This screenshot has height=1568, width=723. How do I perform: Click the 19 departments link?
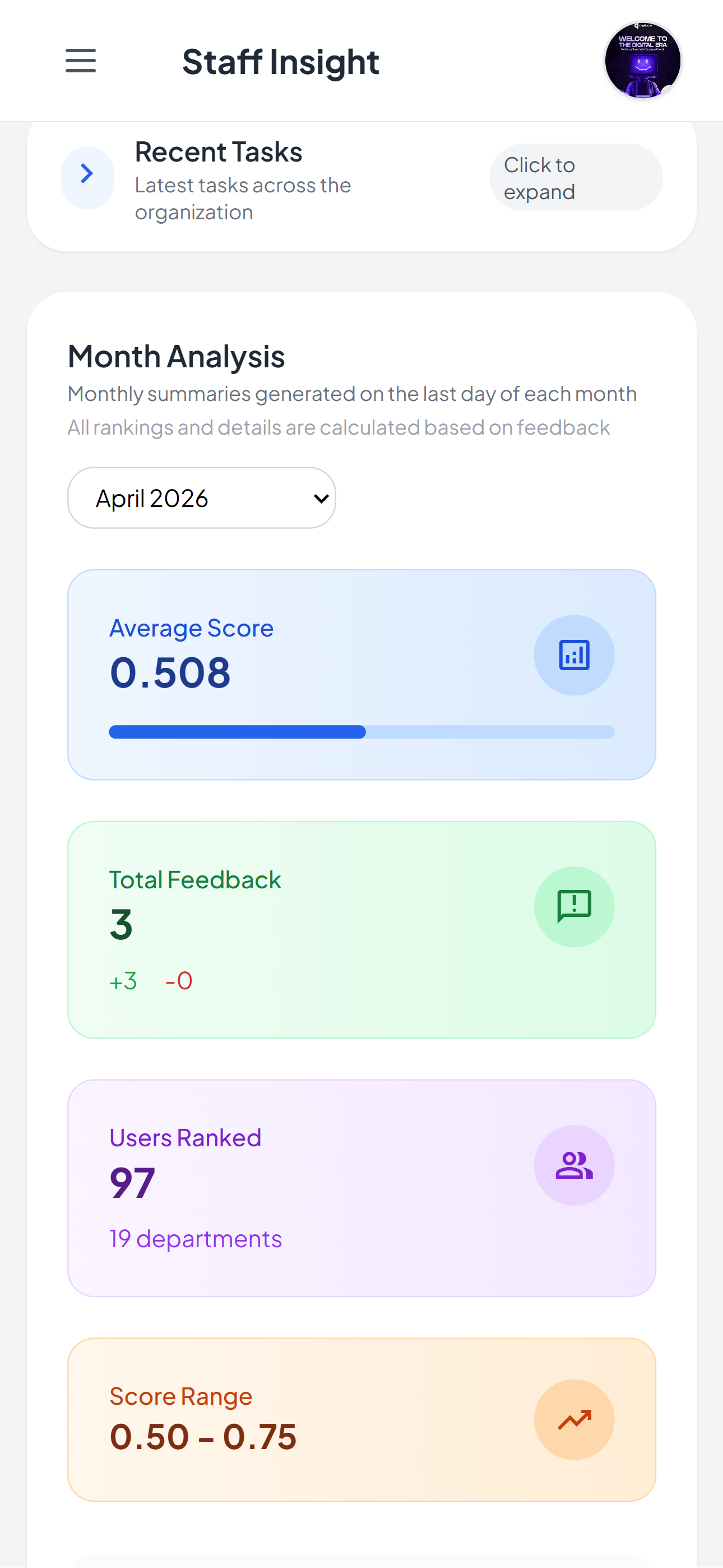pos(196,1239)
